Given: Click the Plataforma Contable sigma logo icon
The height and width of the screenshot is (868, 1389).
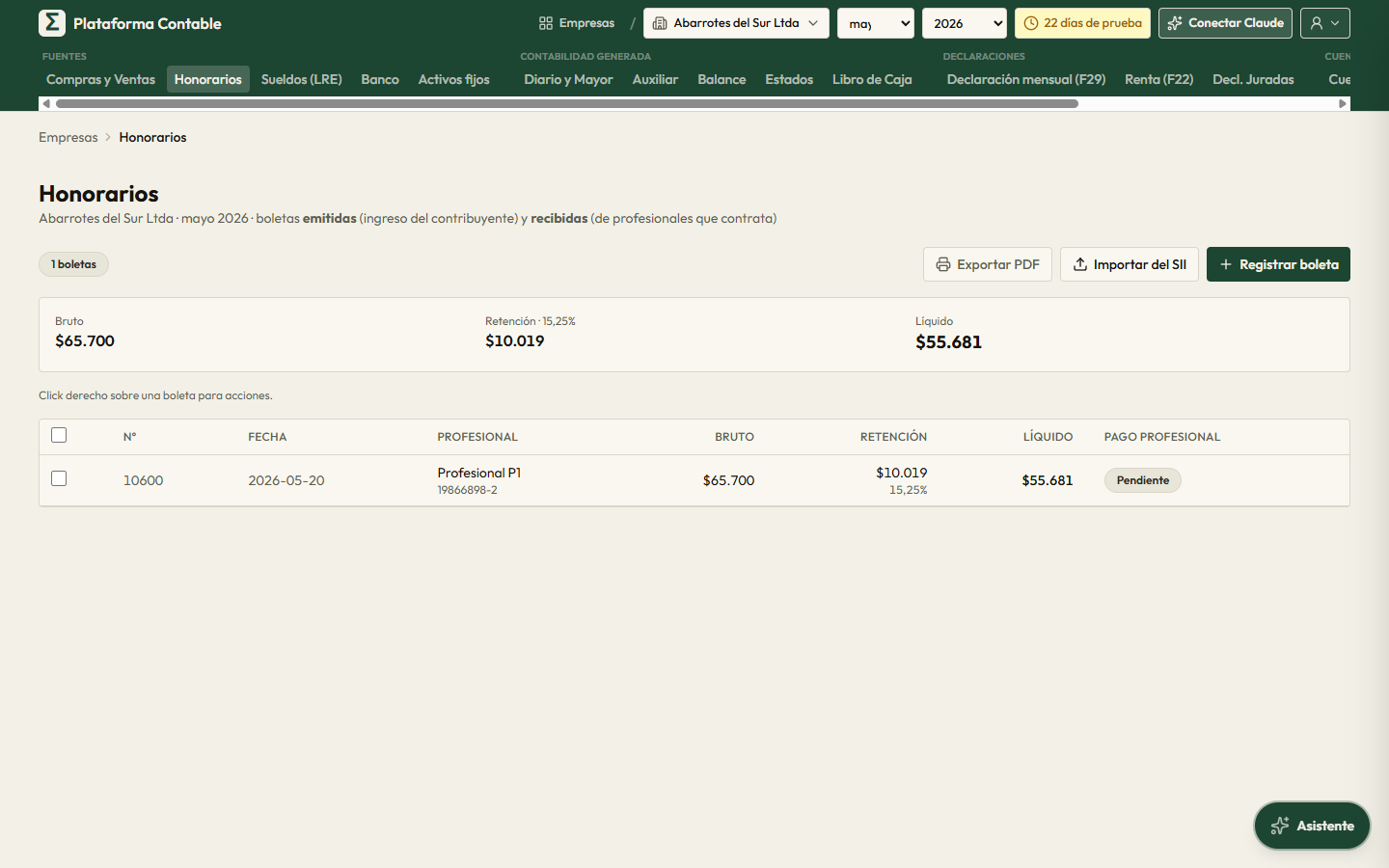Looking at the screenshot, I should (x=52, y=23).
